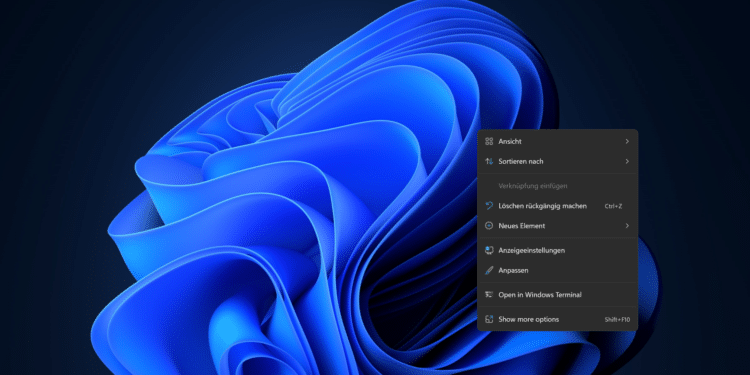Click the plus icon beside Neues Element
Screen dimensions: 750x375
click(x=489, y=226)
